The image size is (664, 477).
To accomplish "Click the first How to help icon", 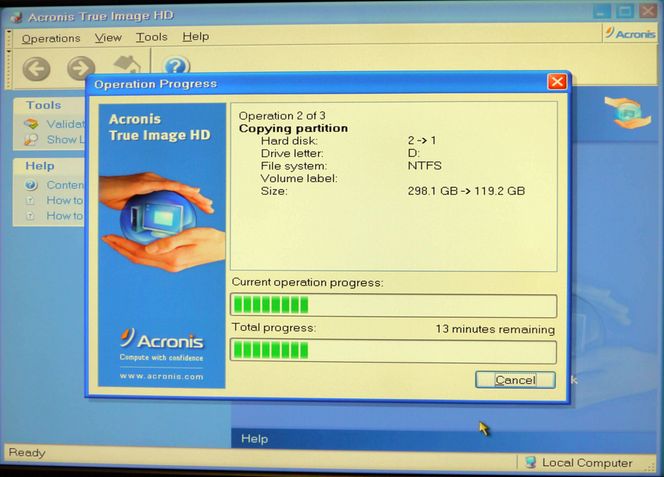I will 30,200.
